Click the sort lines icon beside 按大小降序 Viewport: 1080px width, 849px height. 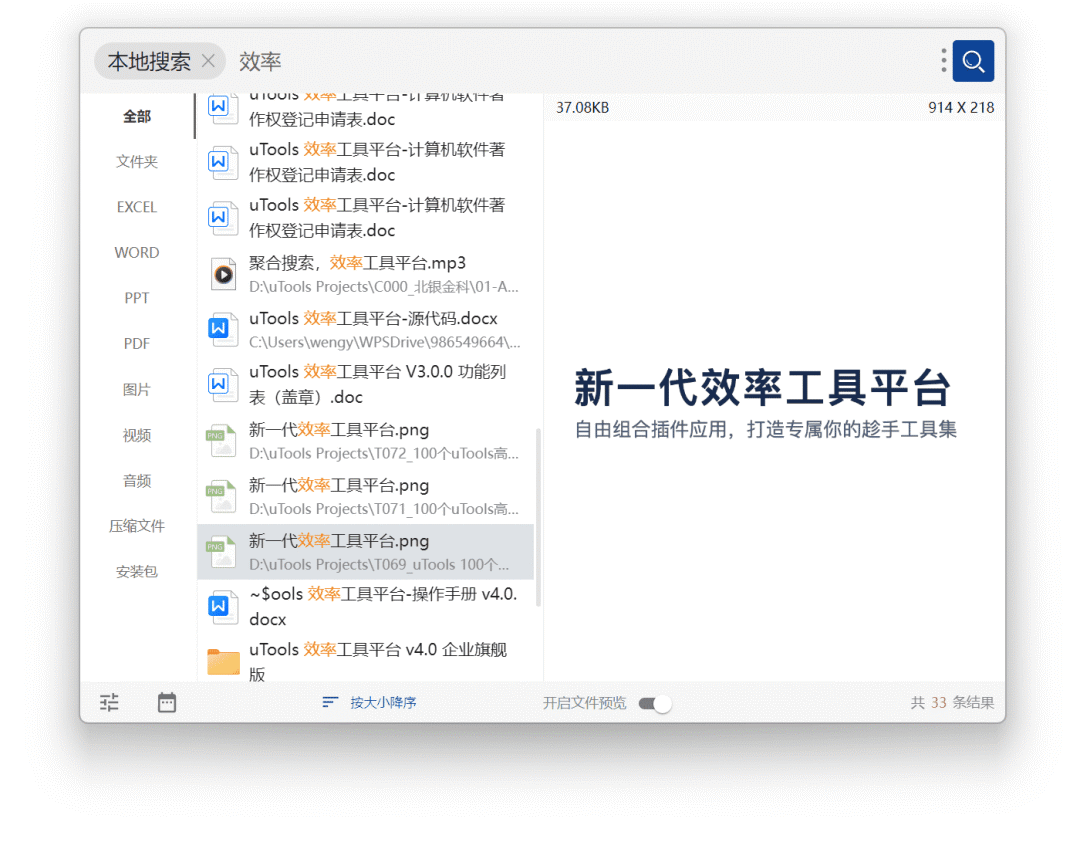[330, 702]
